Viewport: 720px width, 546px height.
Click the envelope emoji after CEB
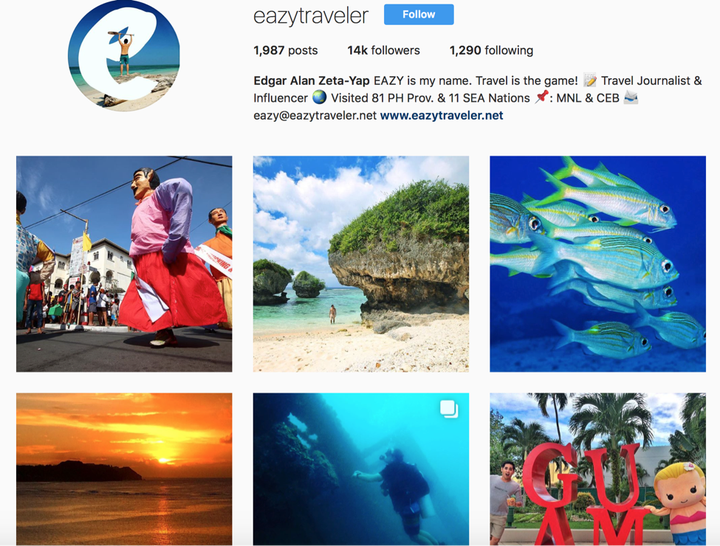pos(631,97)
